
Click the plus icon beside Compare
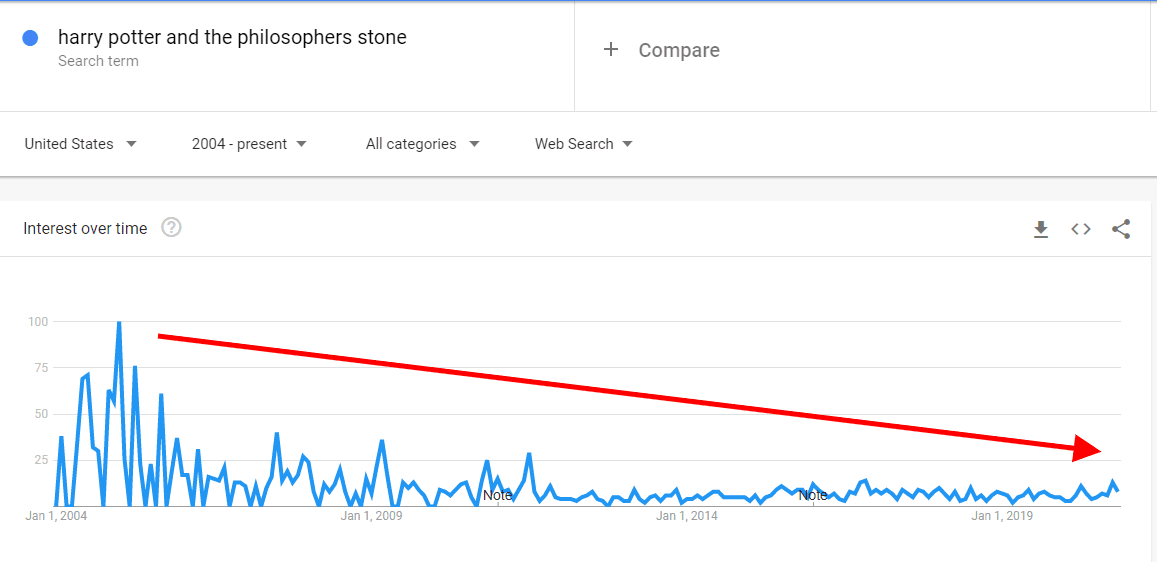pyautogui.click(x=611, y=50)
